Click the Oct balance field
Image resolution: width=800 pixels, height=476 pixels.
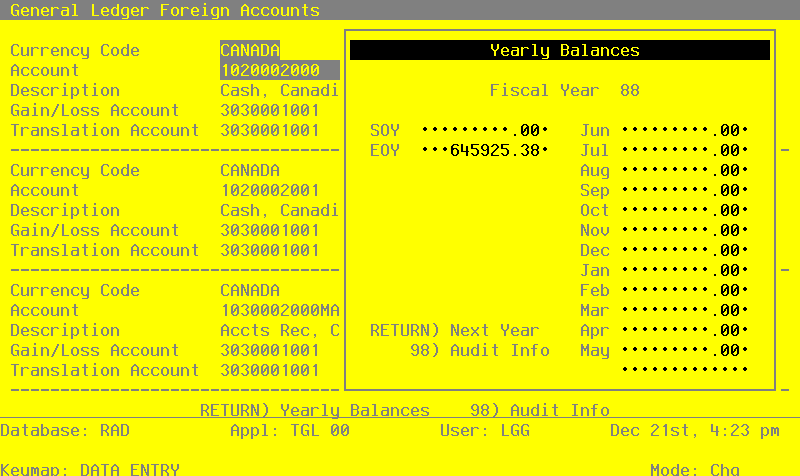pos(685,210)
